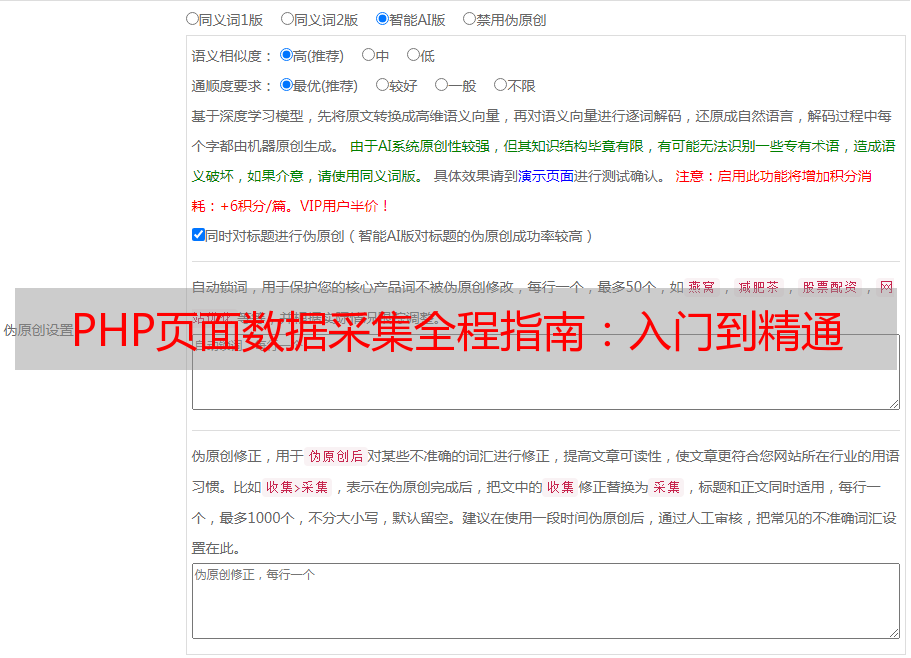The width and height of the screenshot is (911, 658).
Task: Click the 伪原创设置 side label
Action: click(38, 330)
